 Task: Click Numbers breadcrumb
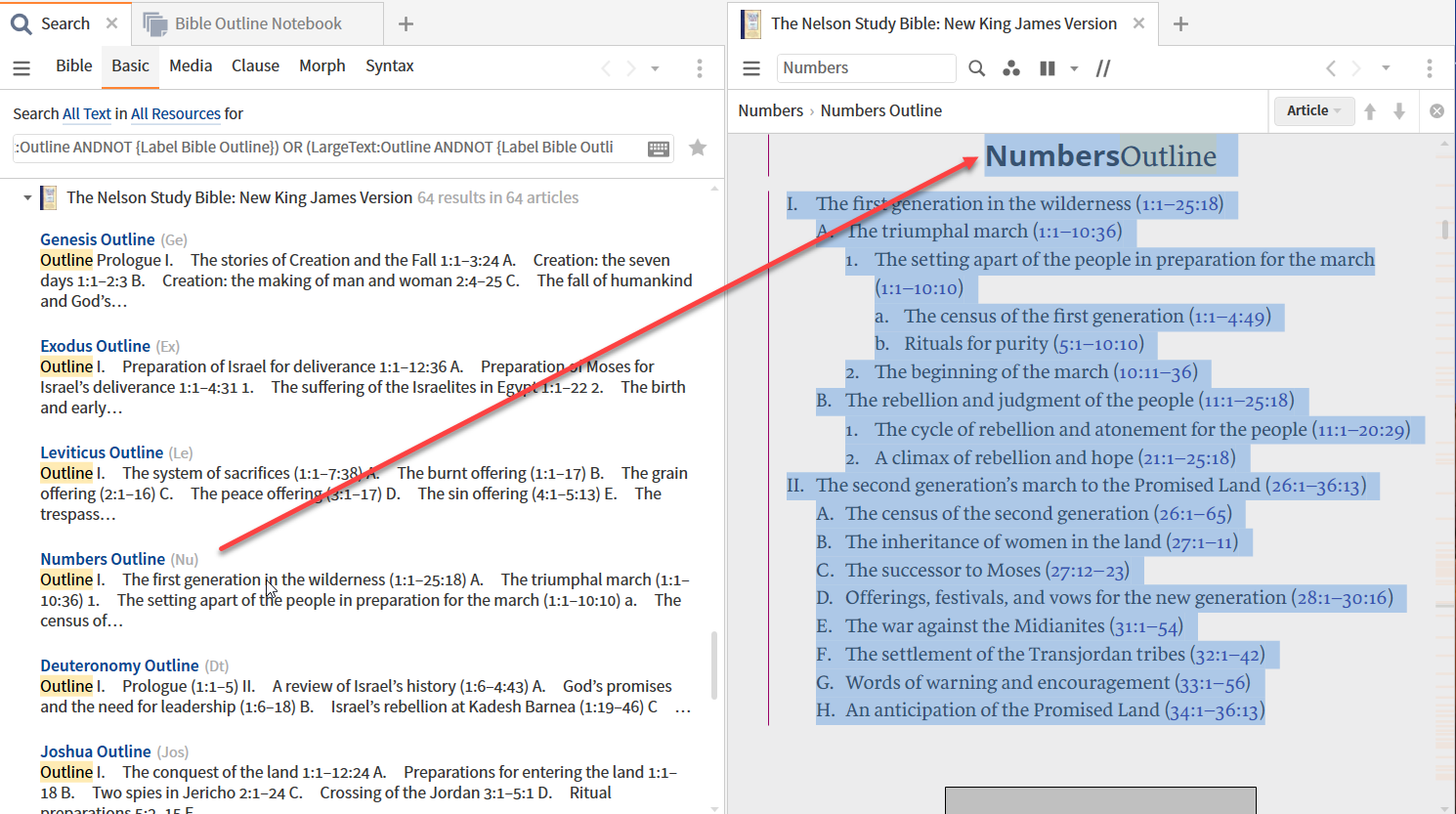[x=771, y=110]
